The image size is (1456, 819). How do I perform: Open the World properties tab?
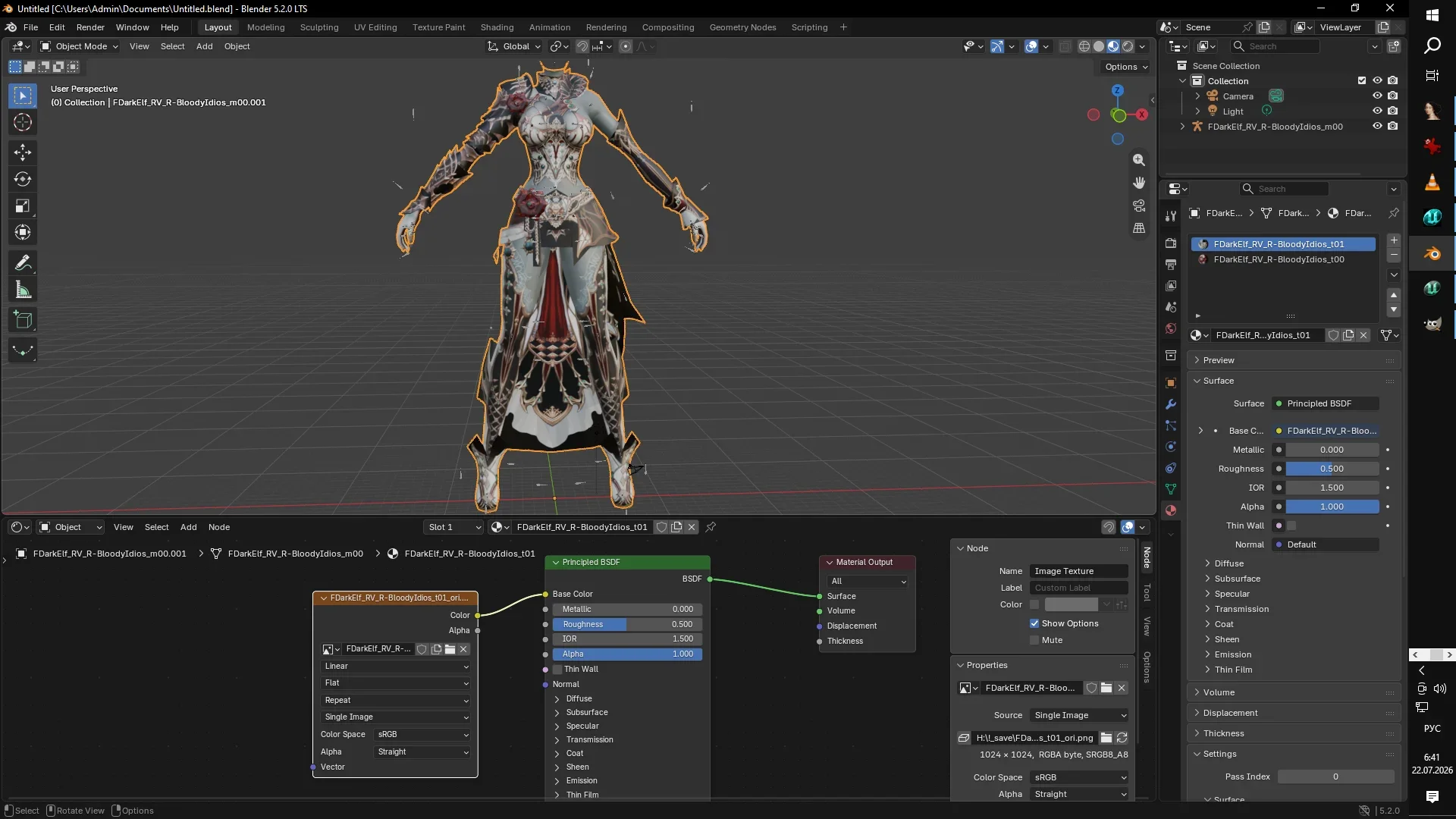tap(1171, 328)
